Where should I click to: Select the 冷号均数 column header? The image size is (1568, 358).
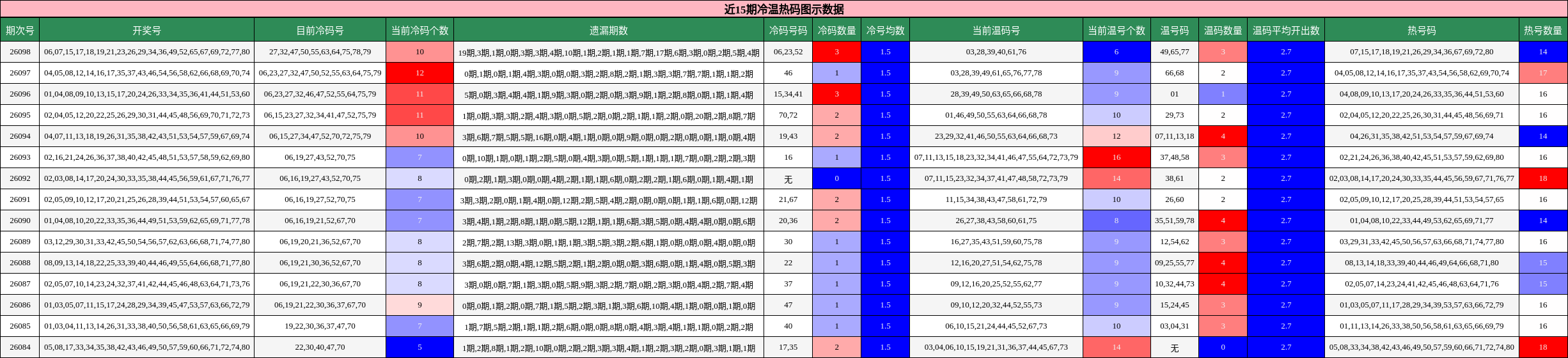pos(885,30)
